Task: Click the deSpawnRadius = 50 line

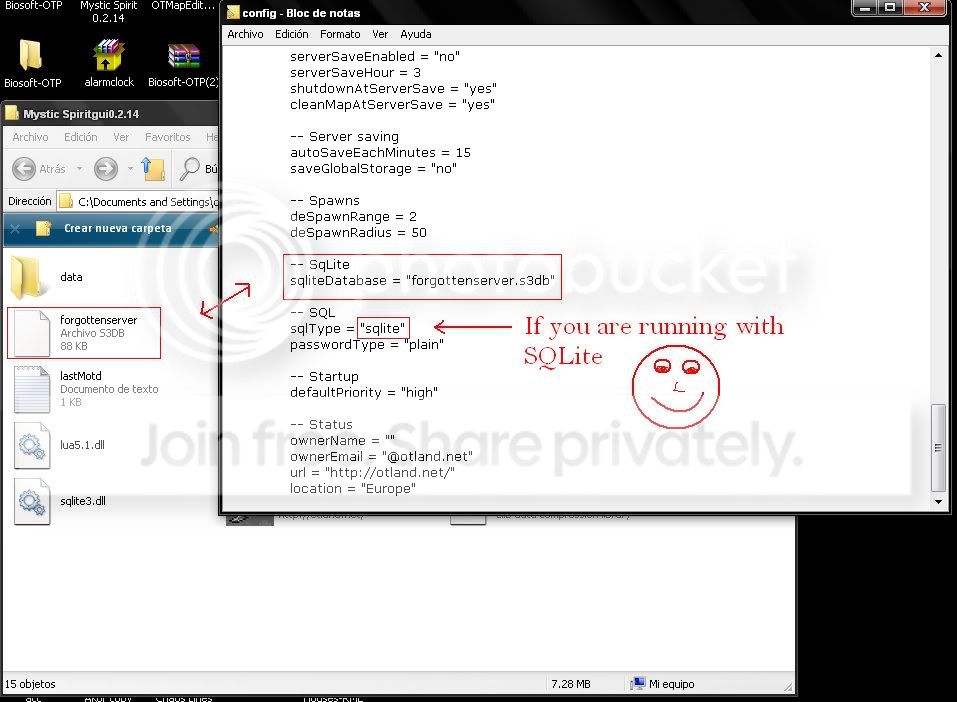Action: 358,233
